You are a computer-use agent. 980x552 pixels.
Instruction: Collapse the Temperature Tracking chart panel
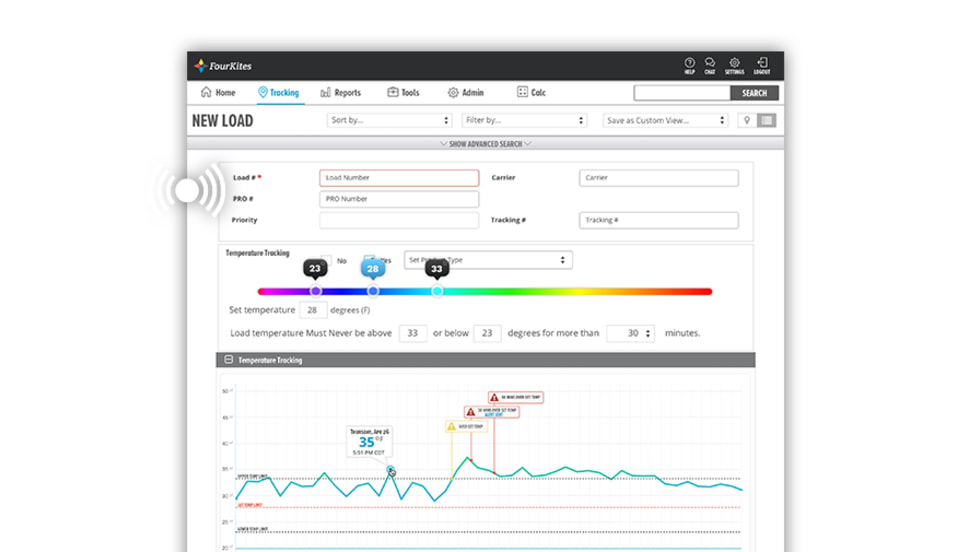[228, 360]
